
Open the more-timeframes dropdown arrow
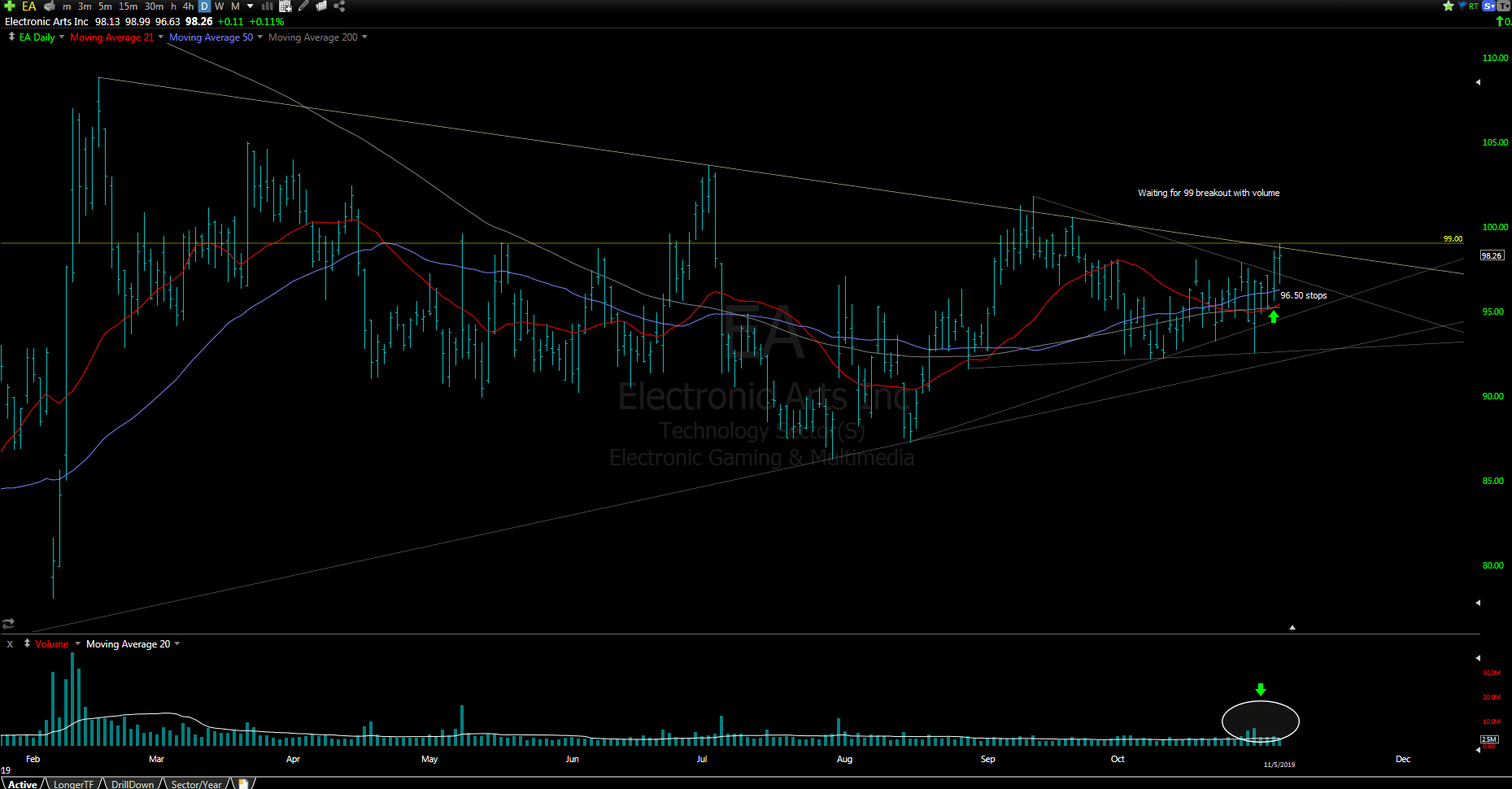point(250,6)
